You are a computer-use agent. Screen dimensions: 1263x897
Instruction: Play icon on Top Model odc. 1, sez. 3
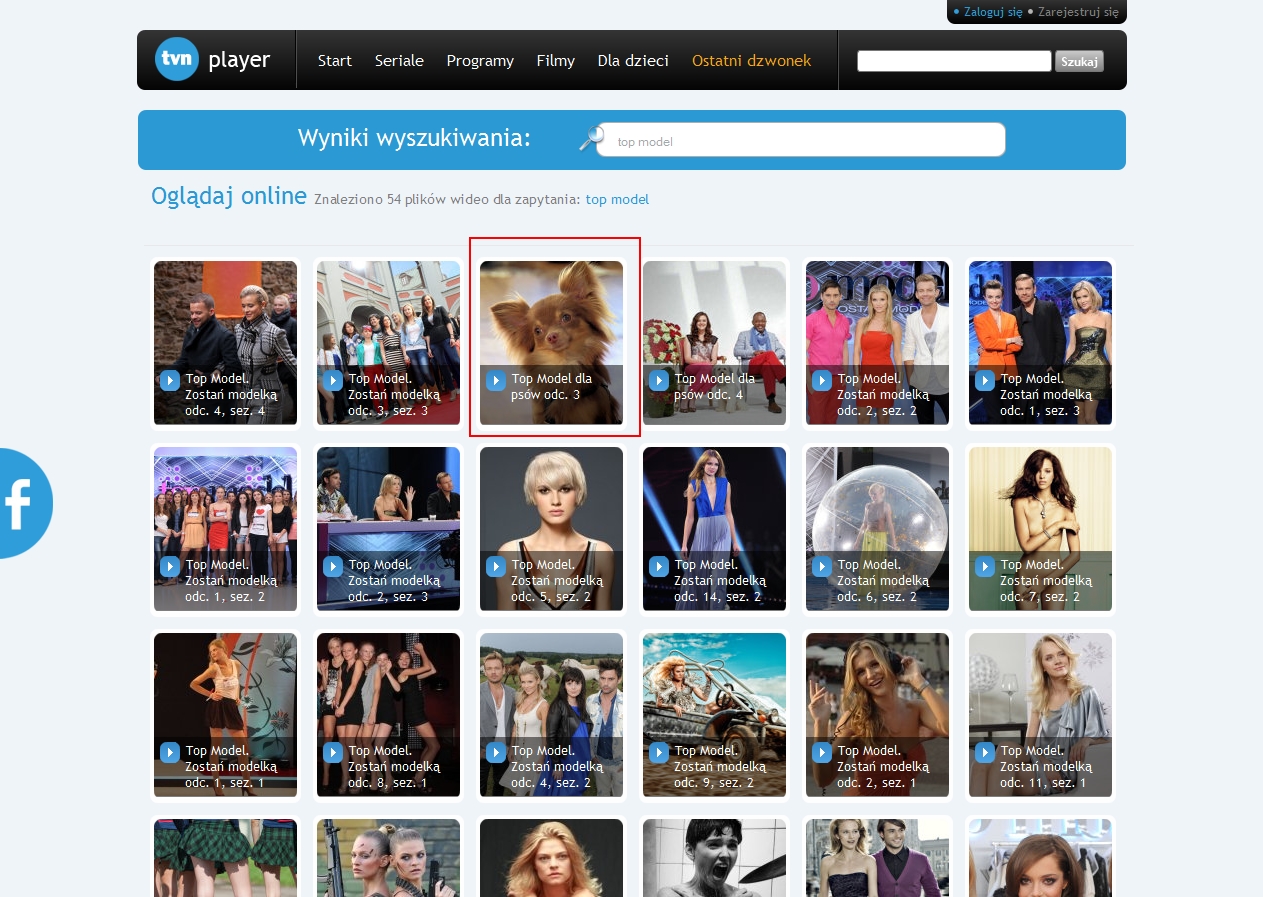click(984, 380)
